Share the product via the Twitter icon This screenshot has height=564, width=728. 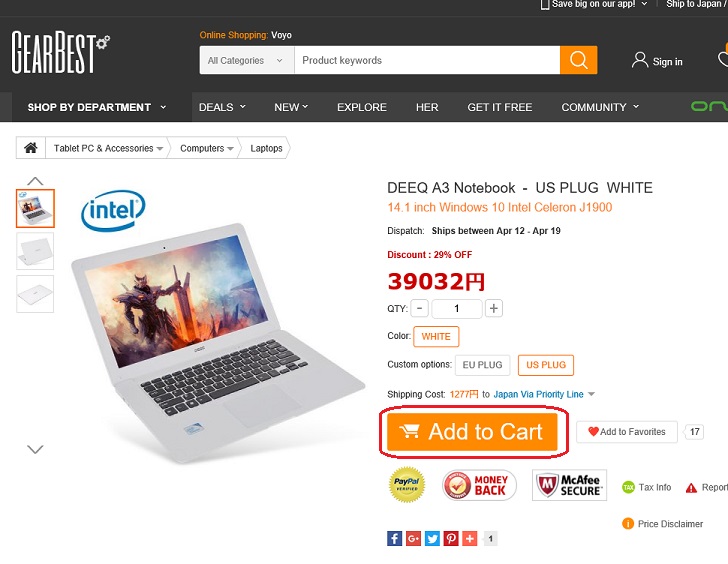[x=432, y=538]
